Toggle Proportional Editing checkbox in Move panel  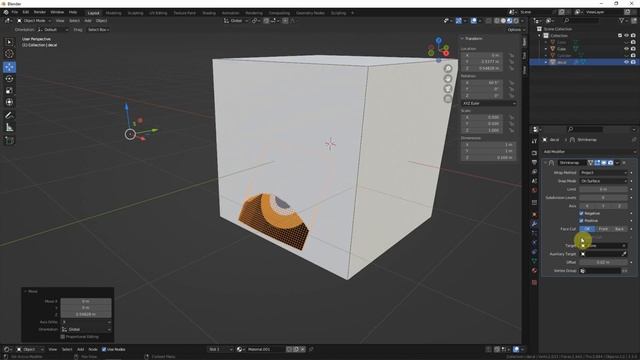click(x=62, y=337)
